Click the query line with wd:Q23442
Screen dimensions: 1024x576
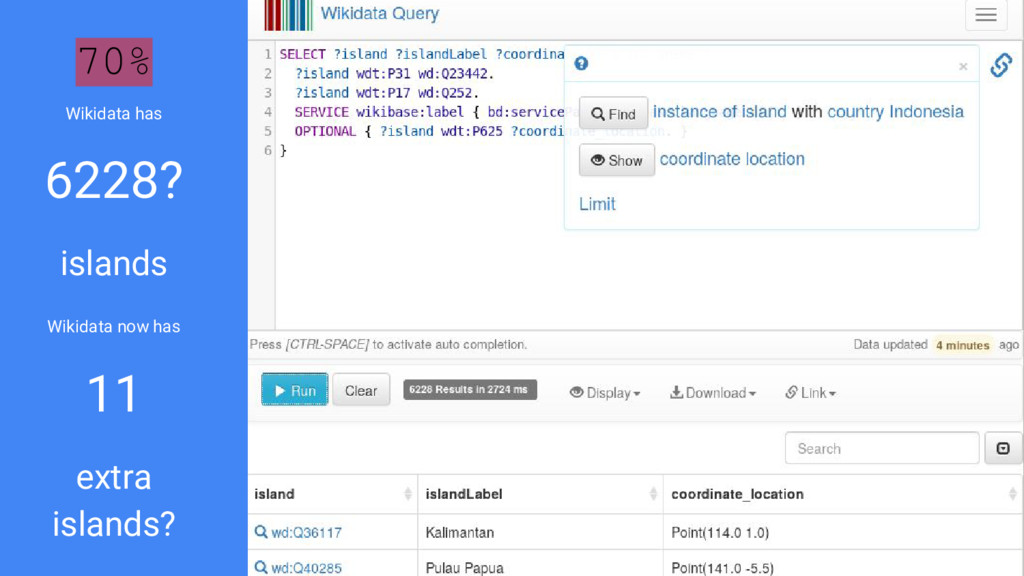tap(394, 73)
